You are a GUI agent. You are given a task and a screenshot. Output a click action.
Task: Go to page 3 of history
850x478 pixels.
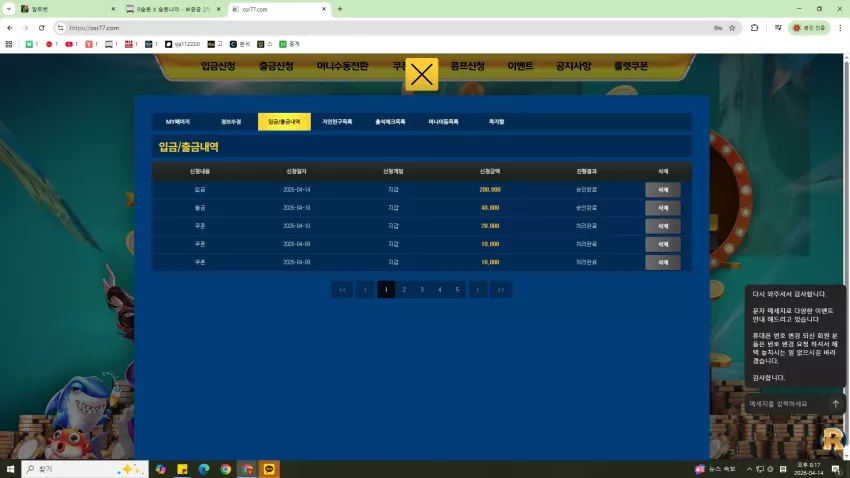pyautogui.click(x=422, y=289)
